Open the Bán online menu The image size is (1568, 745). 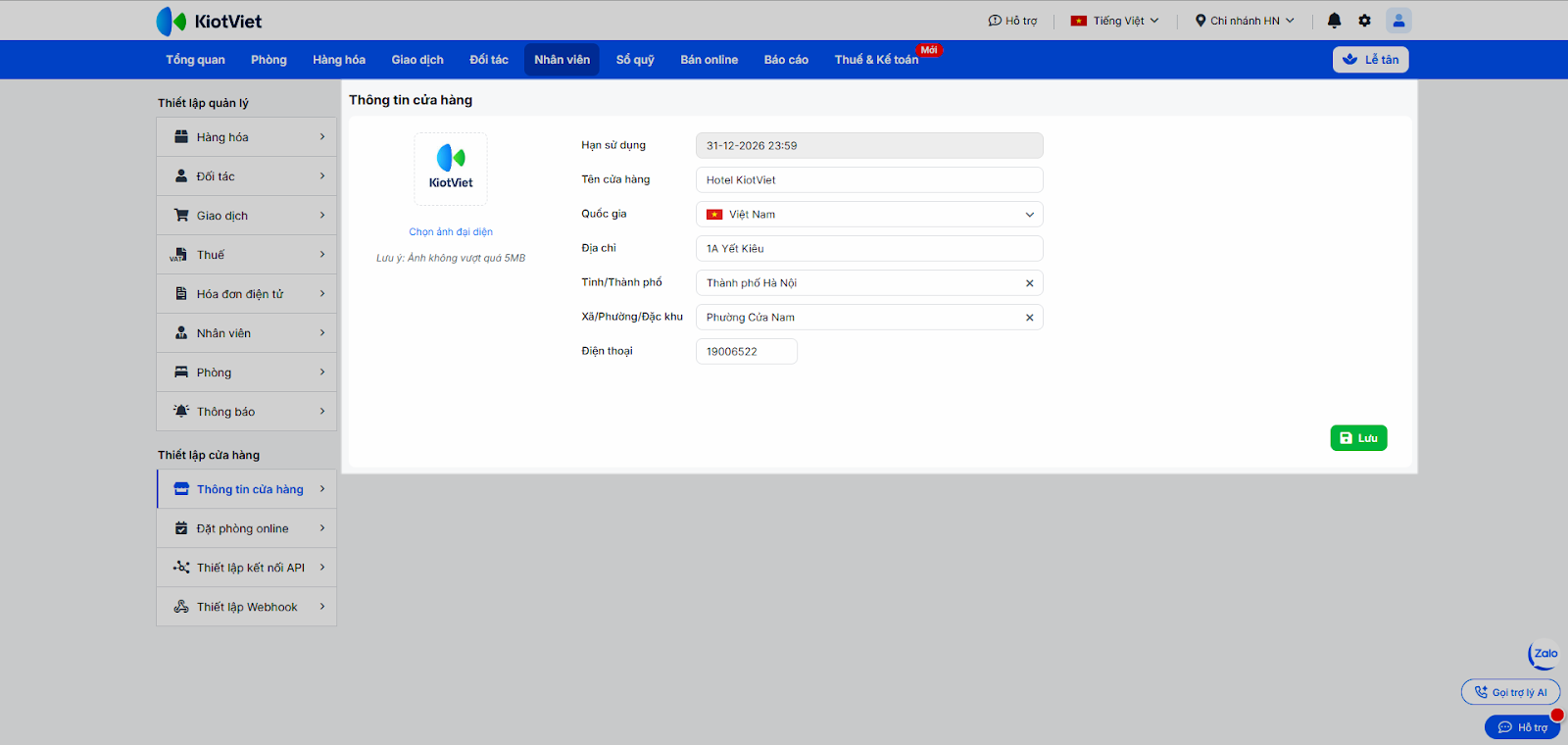tap(710, 60)
